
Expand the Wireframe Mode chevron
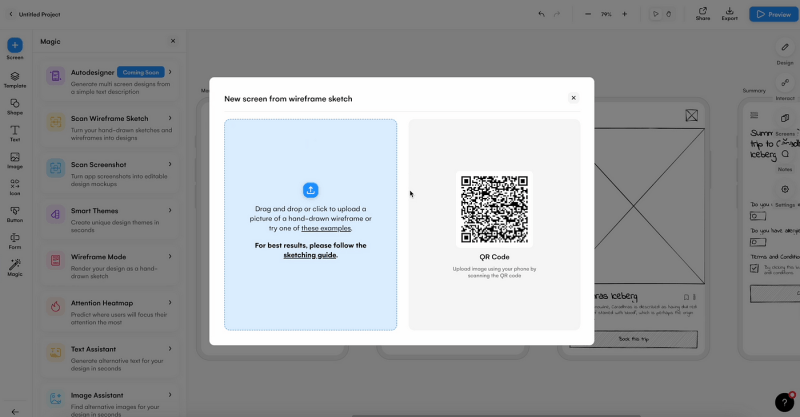[170, 256]
